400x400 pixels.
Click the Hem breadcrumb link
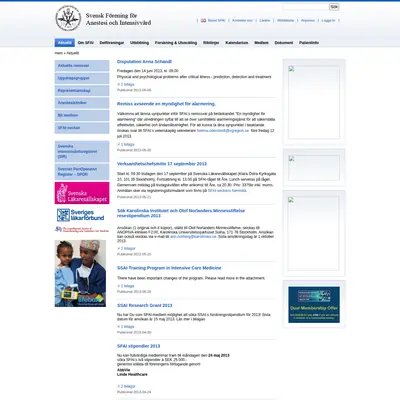(x=58, y=53)
